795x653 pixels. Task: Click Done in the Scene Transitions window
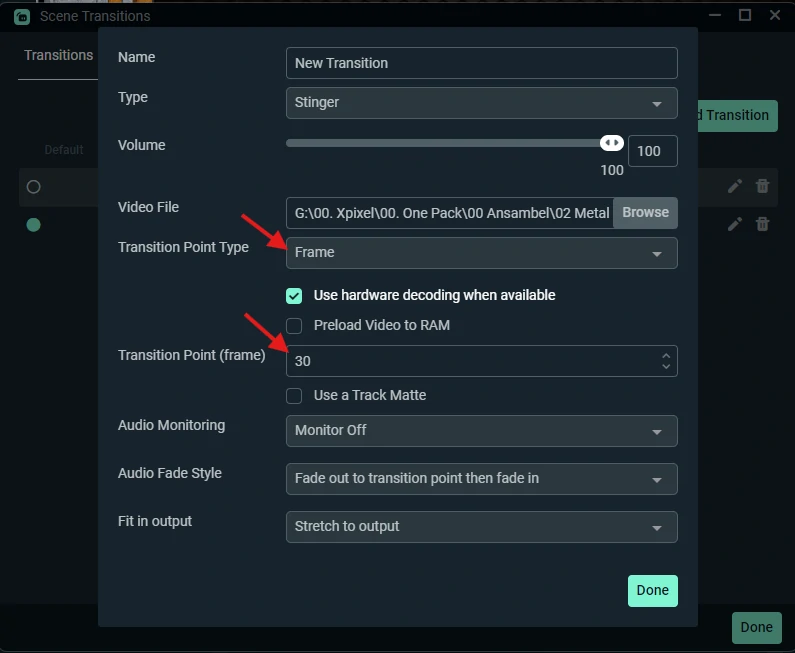pos(756,628)
